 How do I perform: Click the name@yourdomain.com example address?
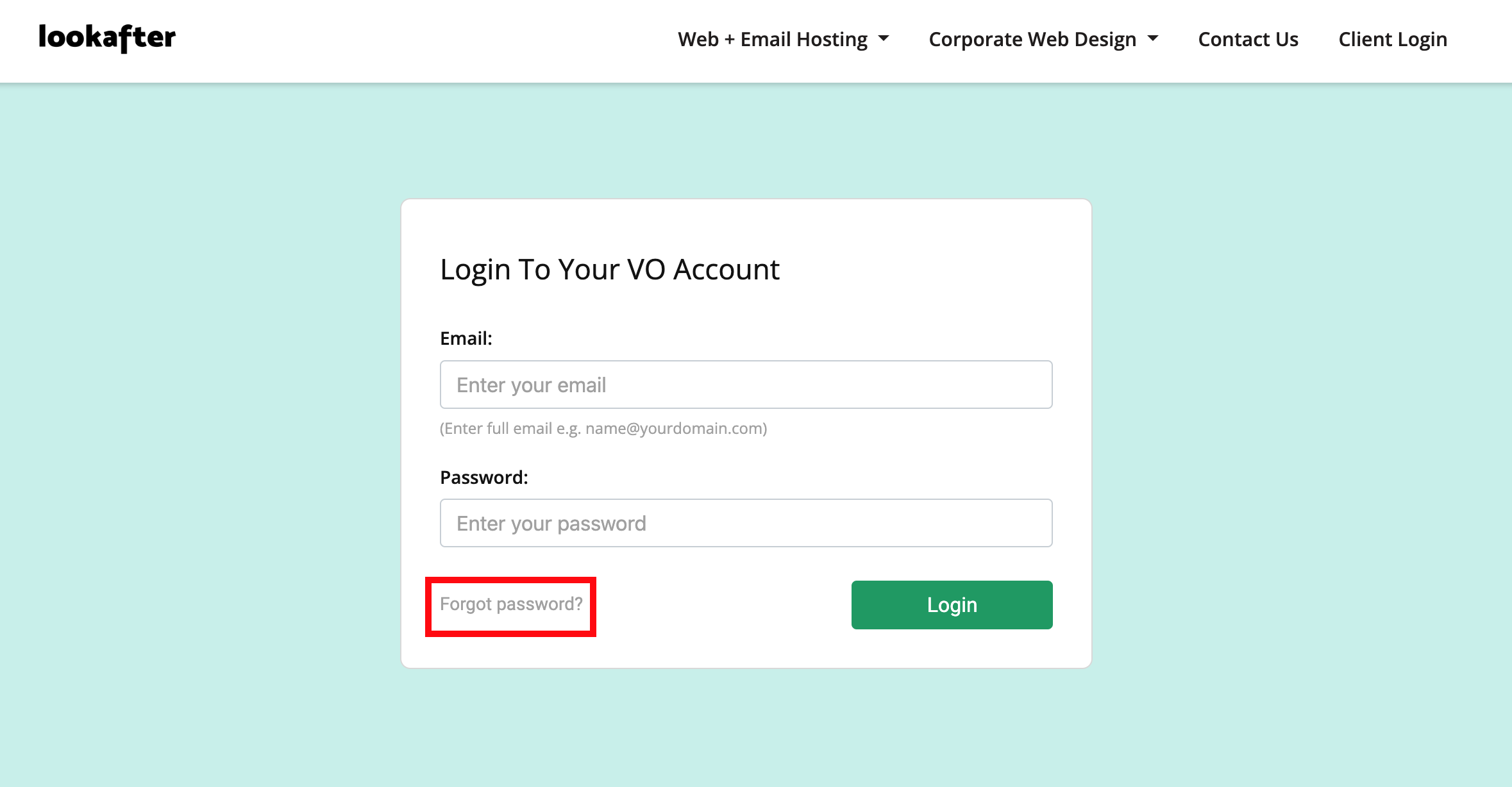point(675,429)
